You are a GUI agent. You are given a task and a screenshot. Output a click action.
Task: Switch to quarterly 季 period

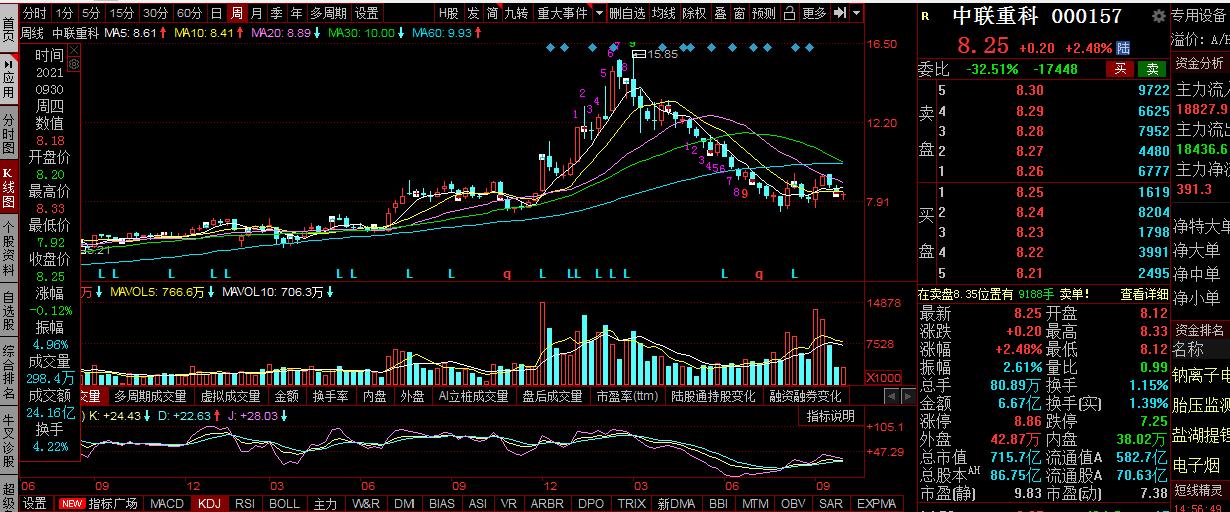[x=277, y=13]
